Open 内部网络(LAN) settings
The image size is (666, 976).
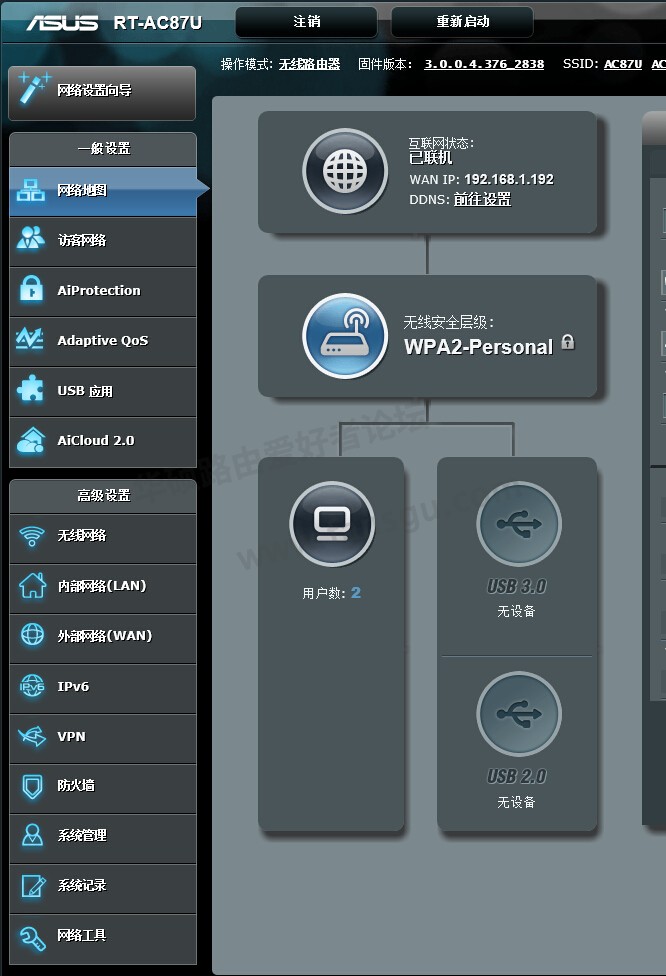click(103, 589)
